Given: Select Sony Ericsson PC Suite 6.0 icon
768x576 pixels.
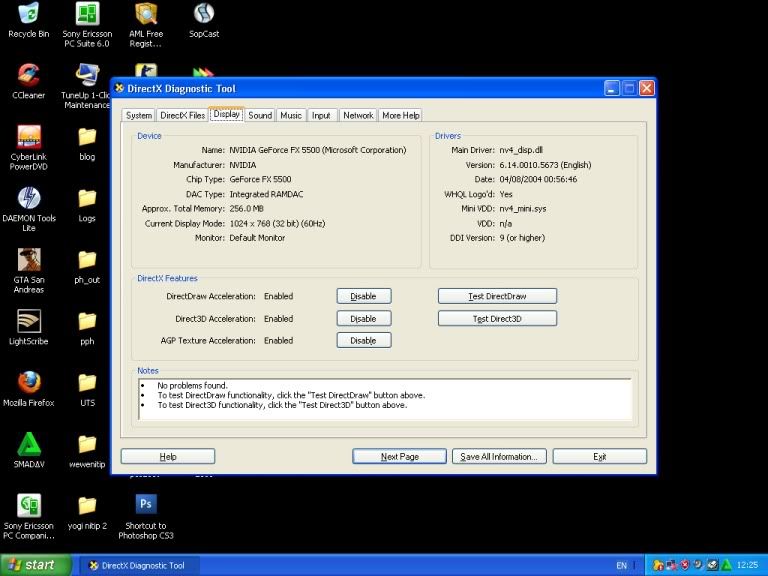Looking at the screenshot, I should coord(87,24).
